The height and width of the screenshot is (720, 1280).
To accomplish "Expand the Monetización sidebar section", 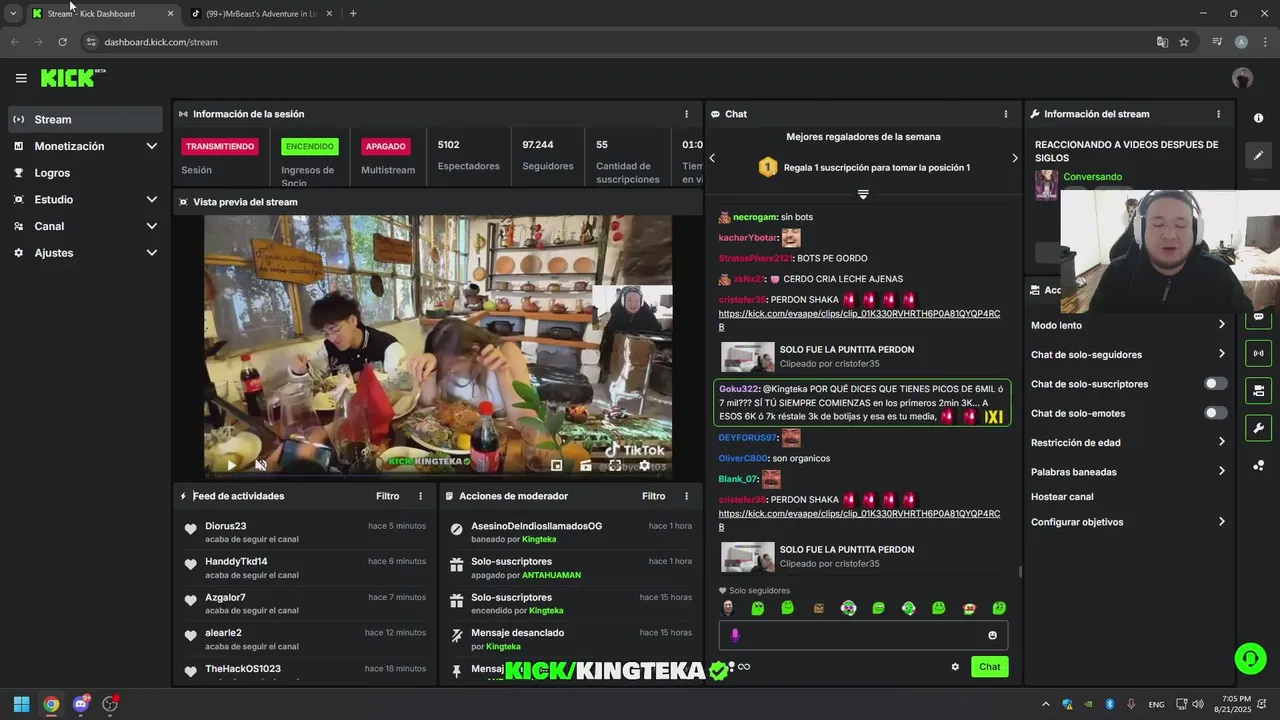I will (x=85, y=146).
